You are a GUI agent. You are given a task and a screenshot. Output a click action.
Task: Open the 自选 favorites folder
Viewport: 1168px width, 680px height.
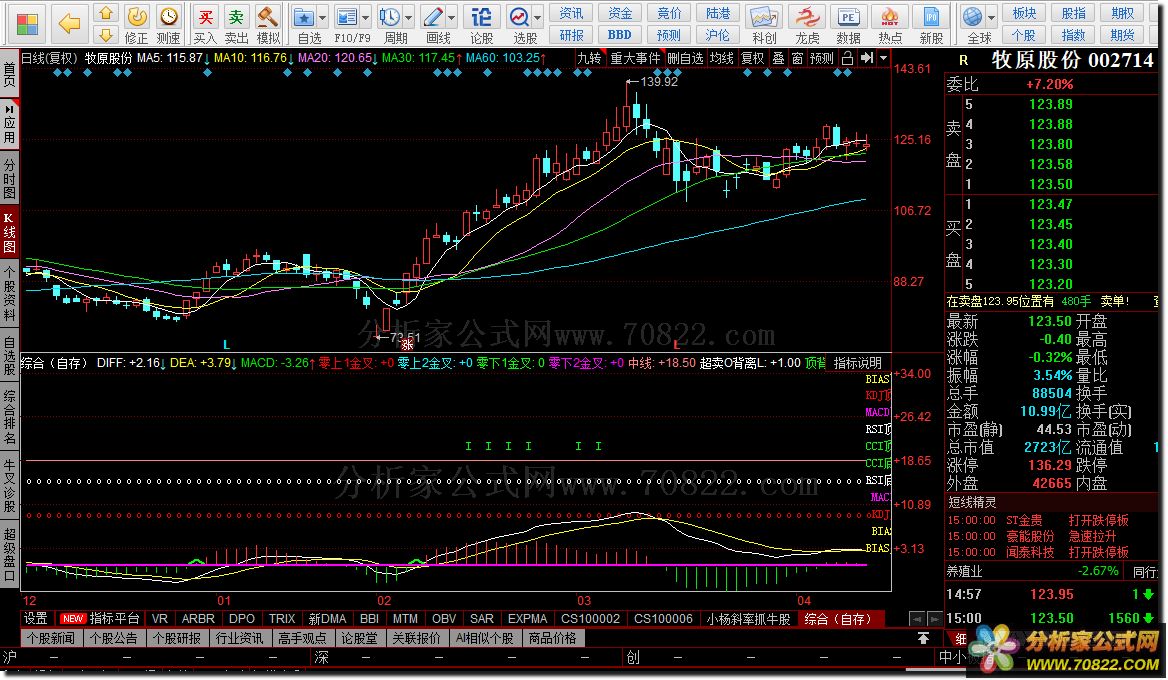pos(304,24)
